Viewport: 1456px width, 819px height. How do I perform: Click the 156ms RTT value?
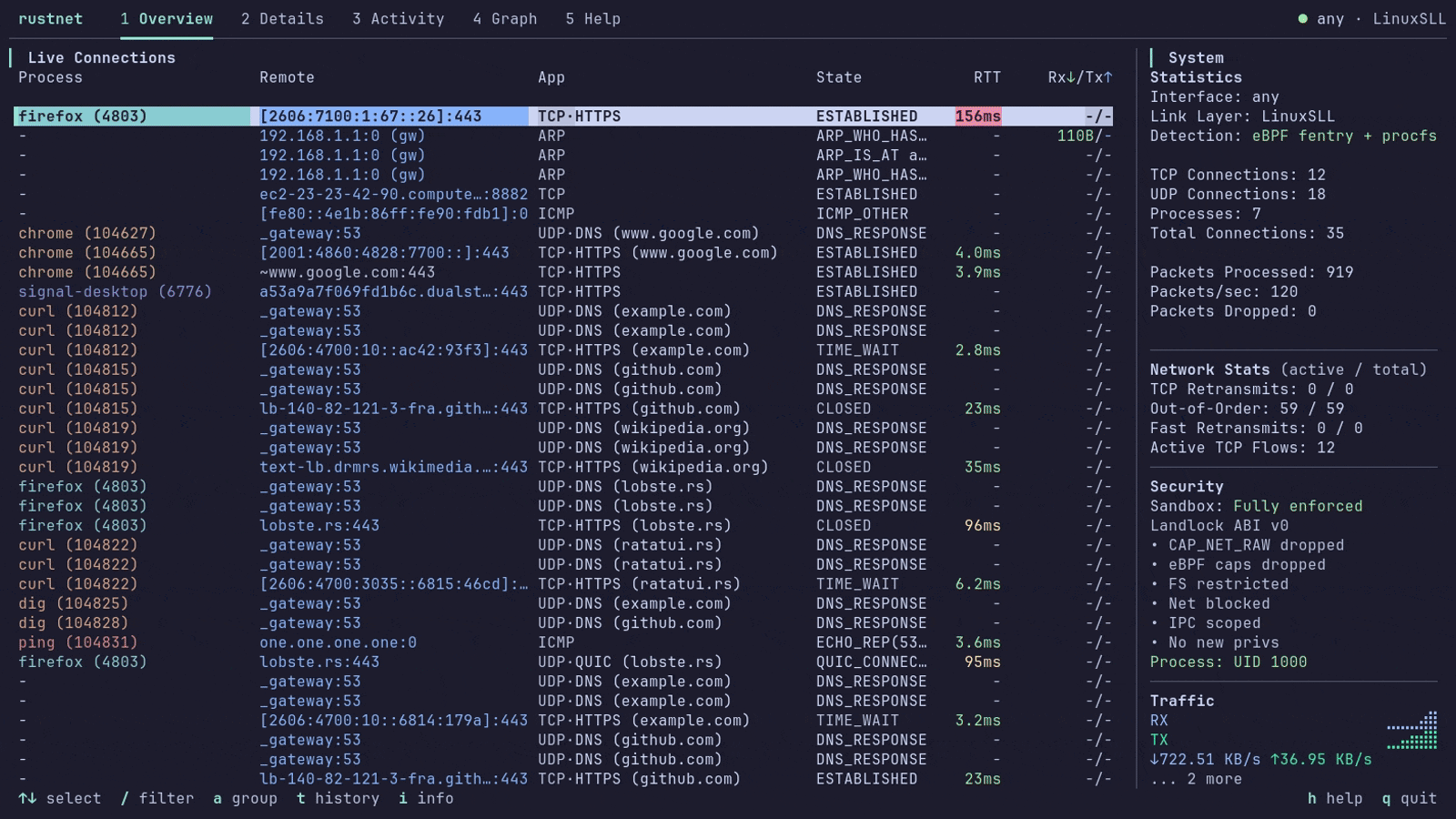click(x=978, y=116)
